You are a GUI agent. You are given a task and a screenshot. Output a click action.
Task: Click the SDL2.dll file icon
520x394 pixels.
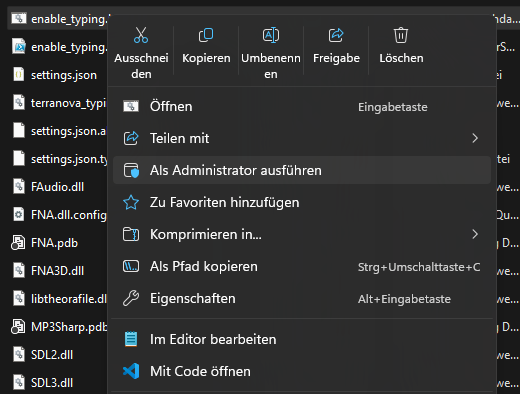tap(19, 354)
